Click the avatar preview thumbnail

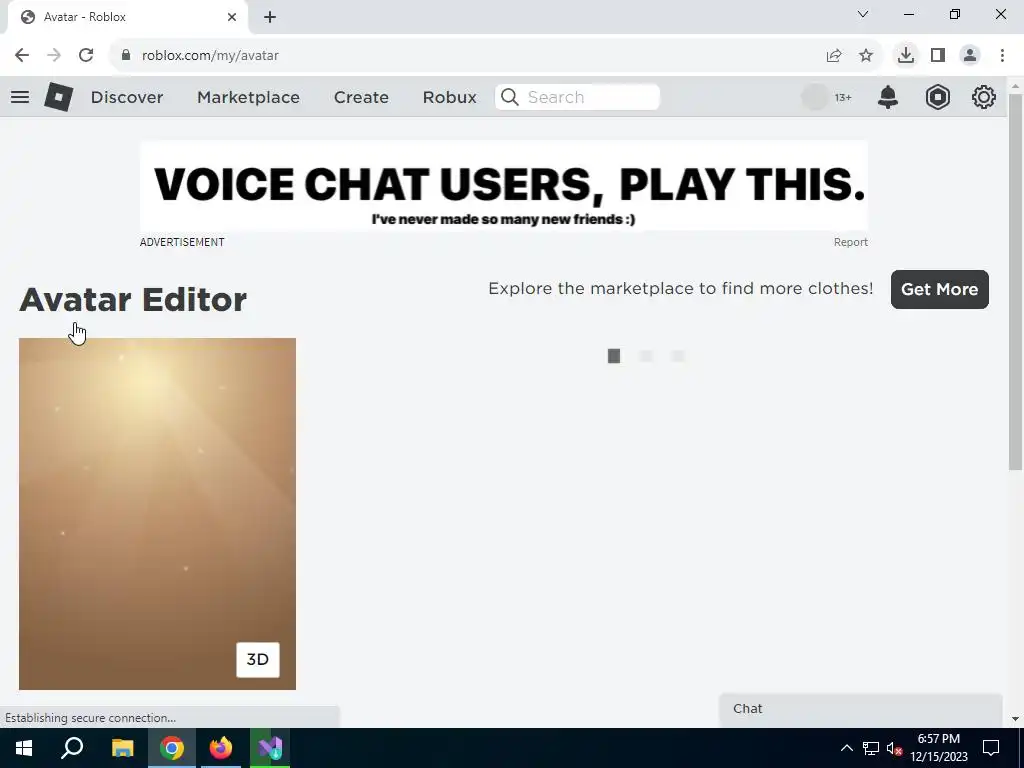click(157, 514)
